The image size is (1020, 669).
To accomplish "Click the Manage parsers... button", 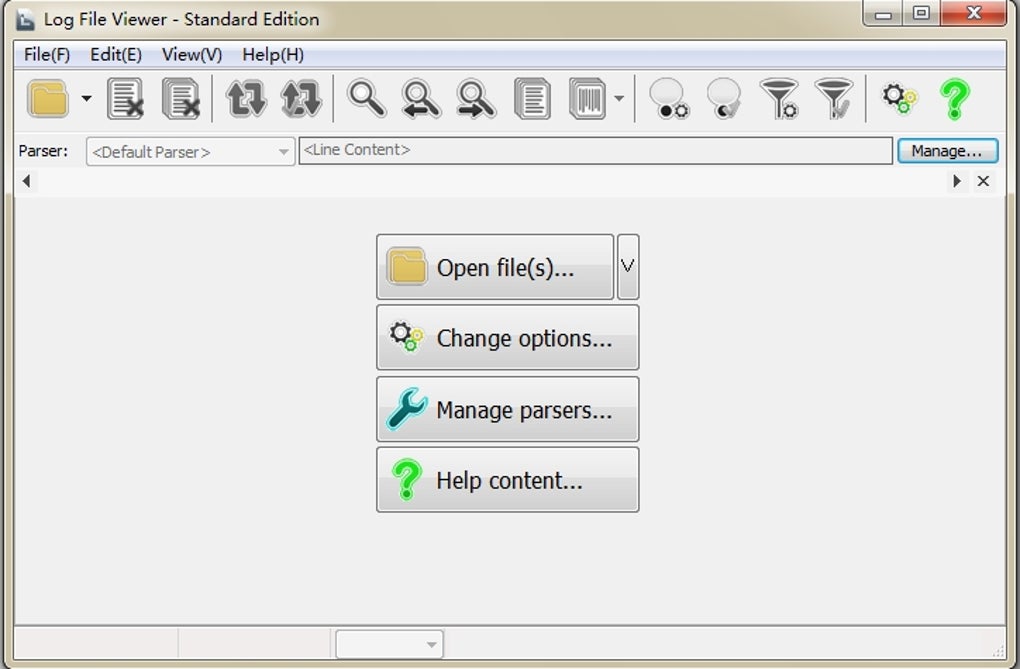I will click(x=507, y=409).
